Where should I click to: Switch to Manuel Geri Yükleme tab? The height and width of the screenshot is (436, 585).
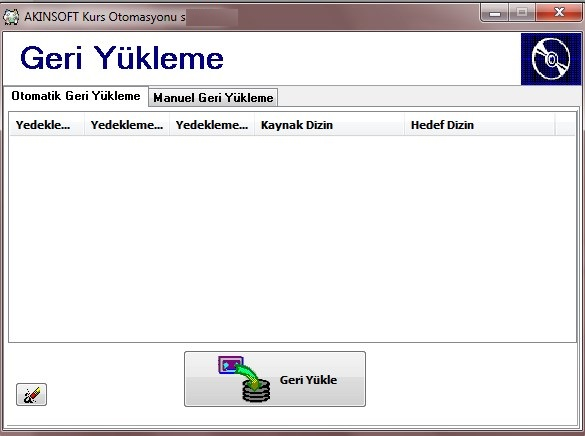click(213, 98)
